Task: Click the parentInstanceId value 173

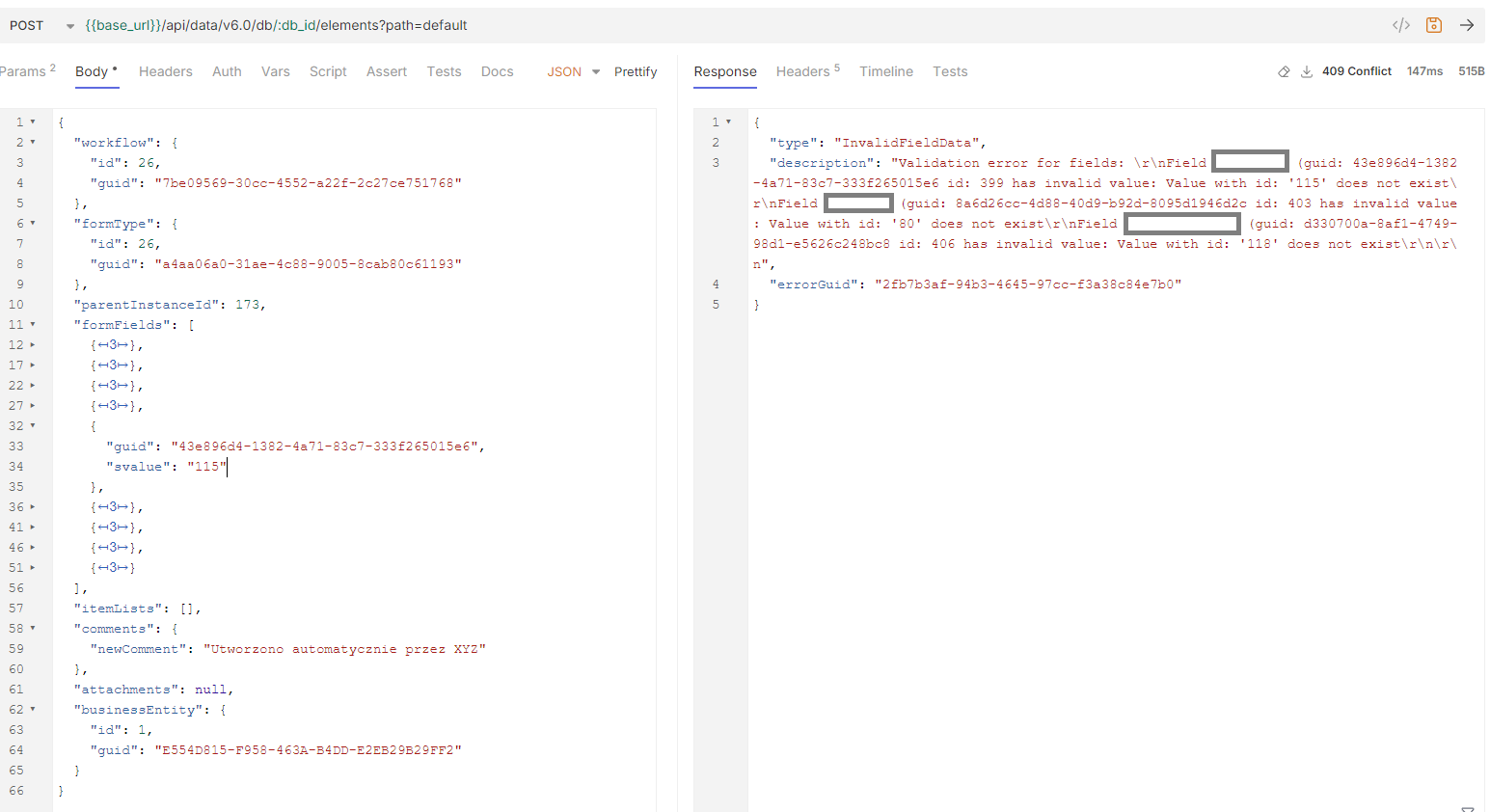Action: (247, 304)
